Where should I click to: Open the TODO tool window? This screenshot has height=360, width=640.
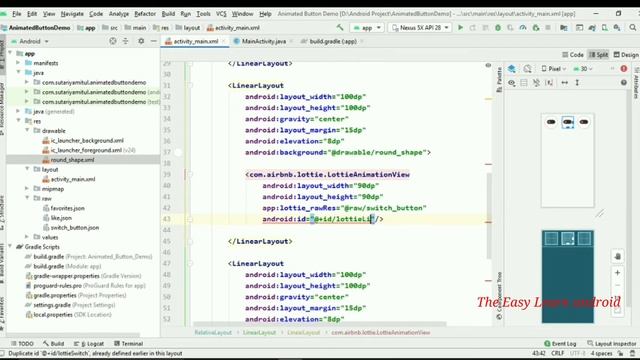point(22,344)
